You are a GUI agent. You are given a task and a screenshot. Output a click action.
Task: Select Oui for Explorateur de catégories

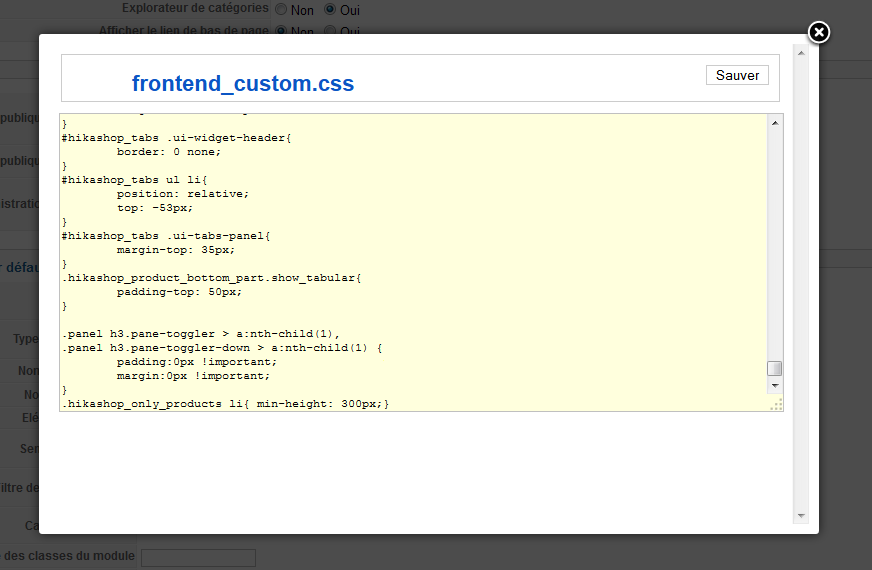click(x=330, y=9)
